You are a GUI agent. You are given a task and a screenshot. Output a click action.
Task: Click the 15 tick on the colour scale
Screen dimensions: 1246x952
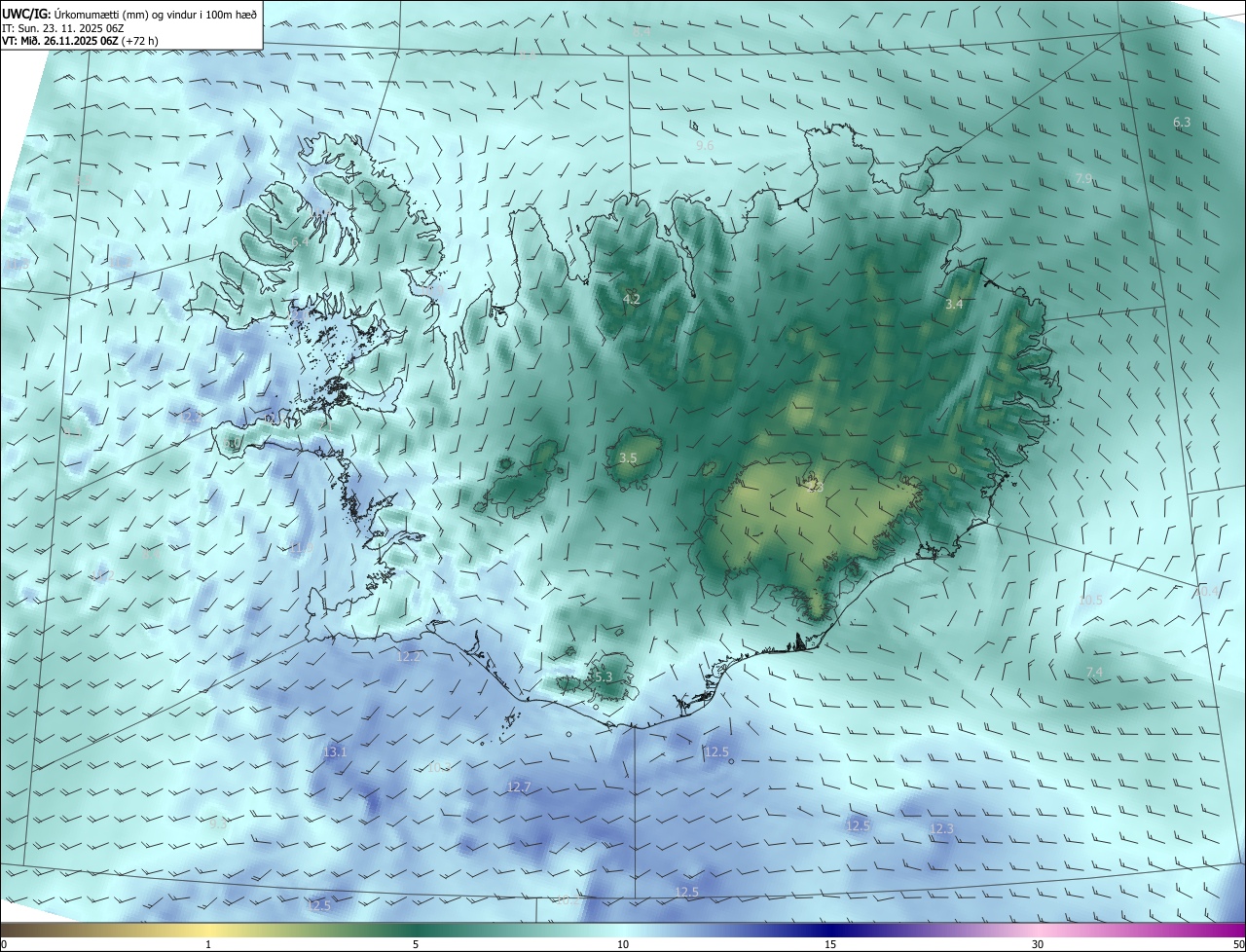click(830, 944)
